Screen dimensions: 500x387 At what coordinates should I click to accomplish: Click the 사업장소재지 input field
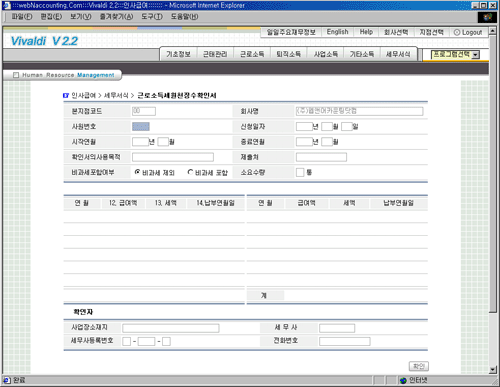pyautogui.click(x=171, y=328)
